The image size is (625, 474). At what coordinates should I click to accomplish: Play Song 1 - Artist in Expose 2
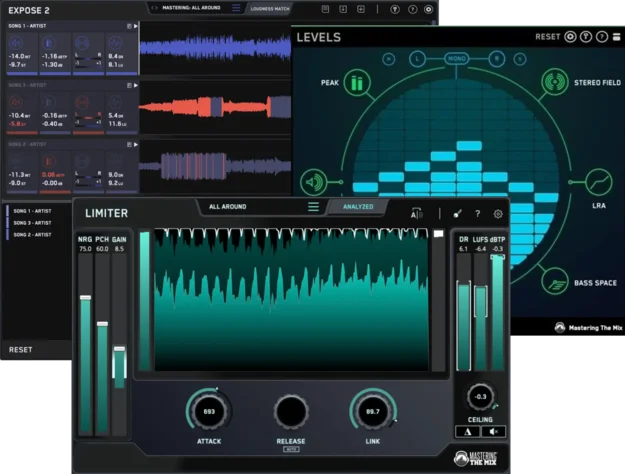coord(136,26)
